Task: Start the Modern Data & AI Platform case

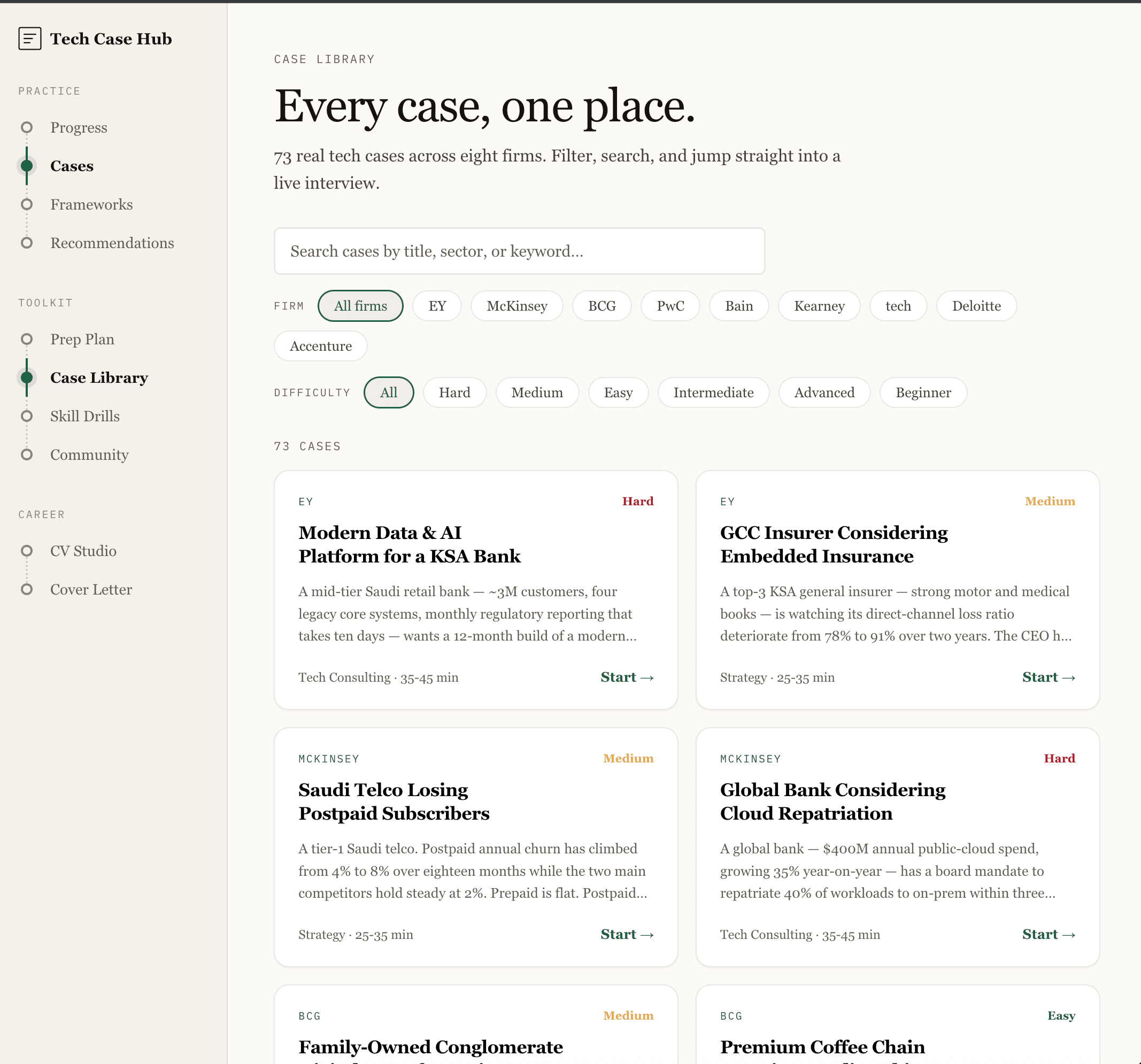Action: tap(627, 677)
